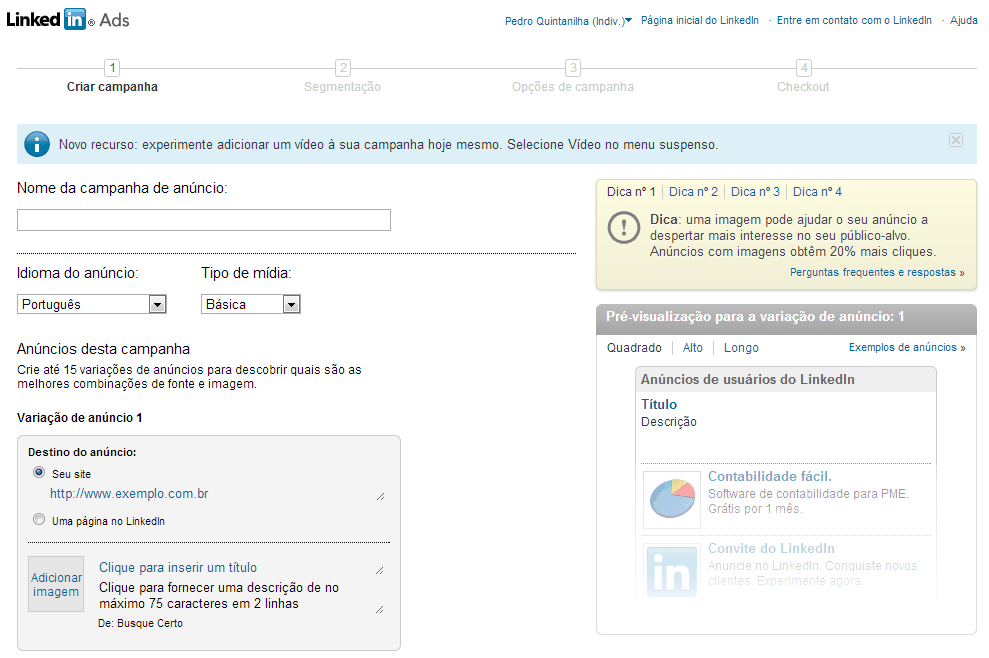
Task: Click the title field edit pencil icon
Action: [380, 570]
